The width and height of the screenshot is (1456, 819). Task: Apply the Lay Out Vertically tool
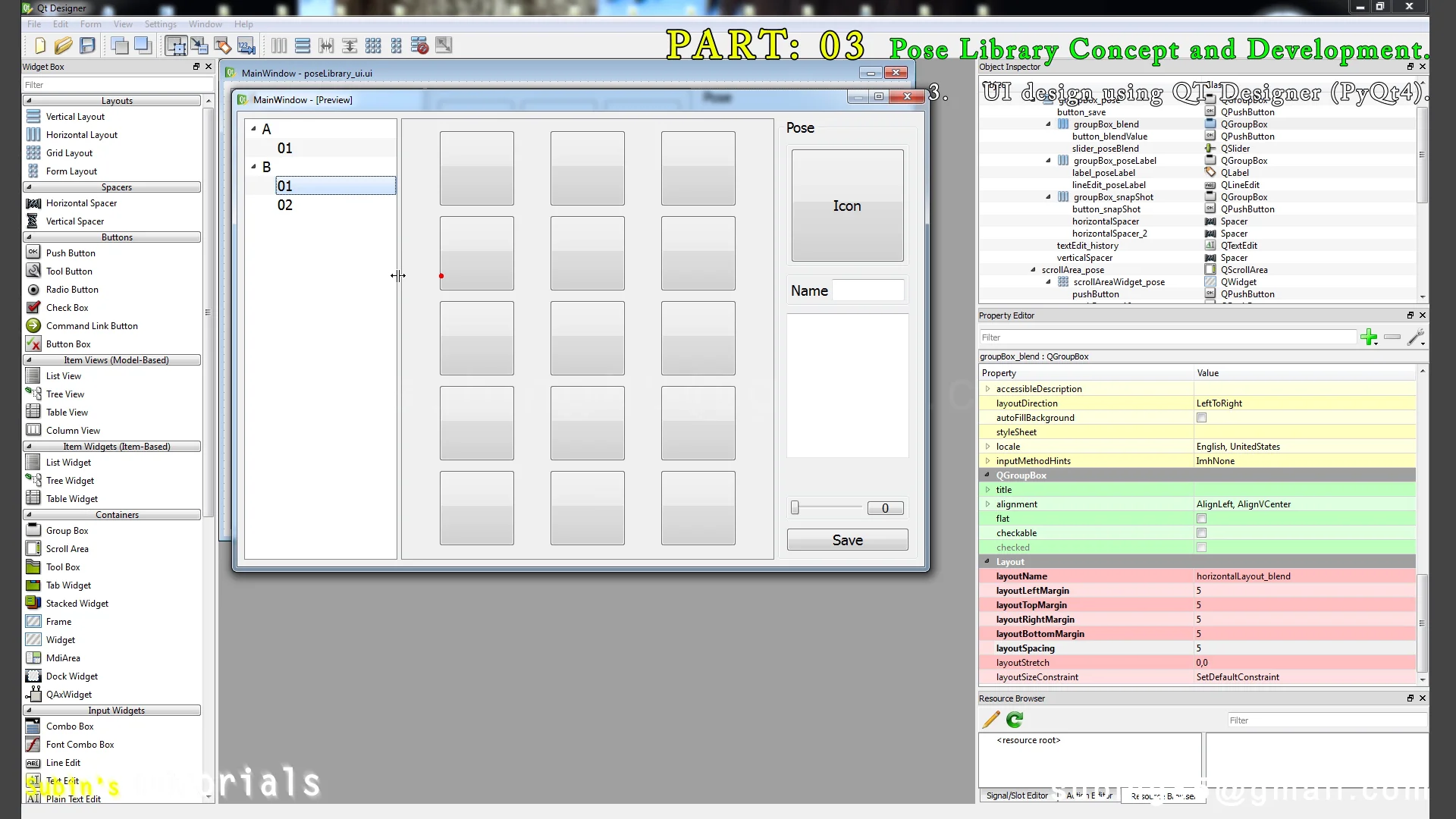303,45
